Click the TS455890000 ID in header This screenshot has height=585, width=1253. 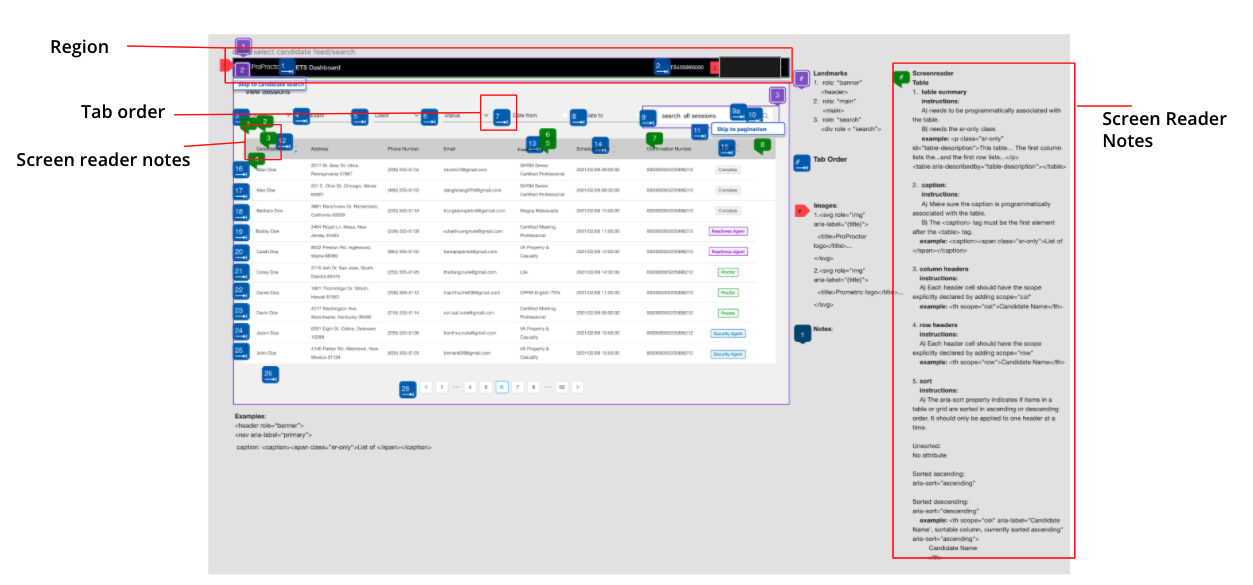click(687, 68)
